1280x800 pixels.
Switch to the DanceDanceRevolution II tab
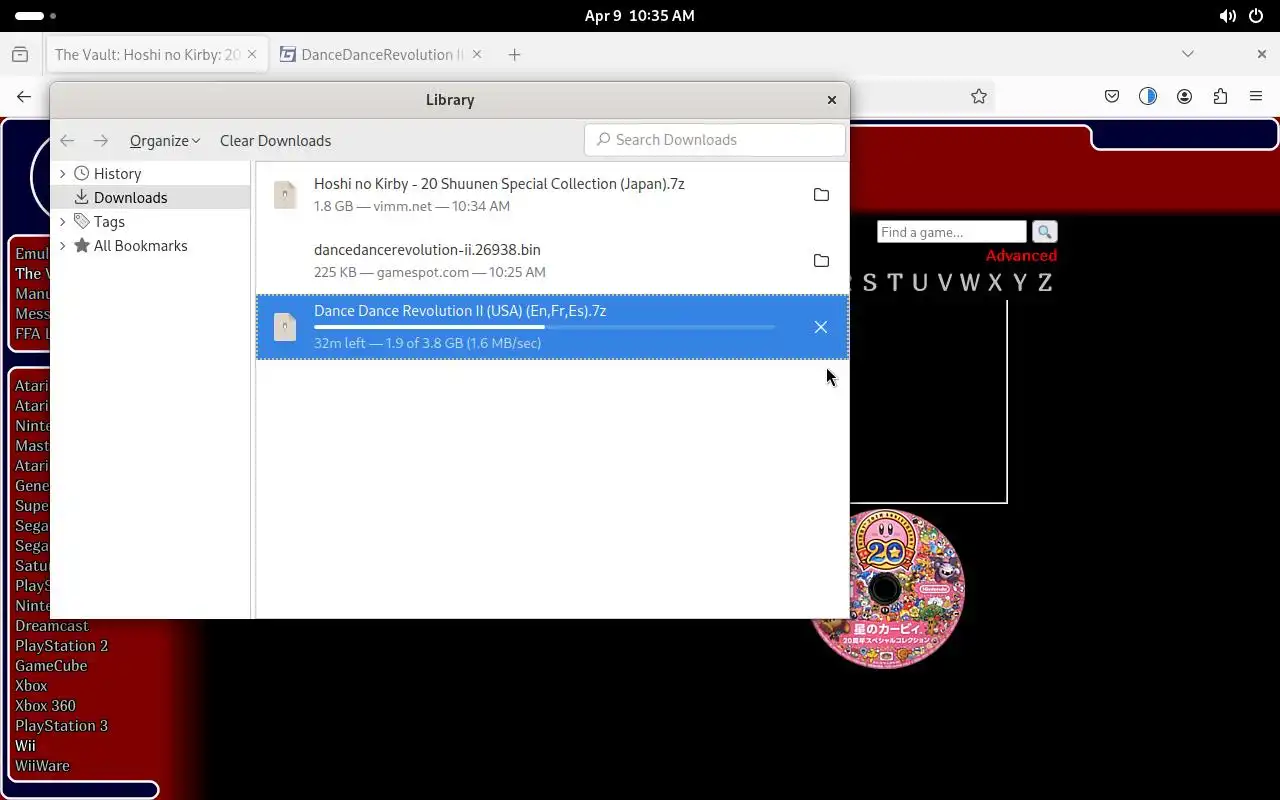(x=381, y=55)
